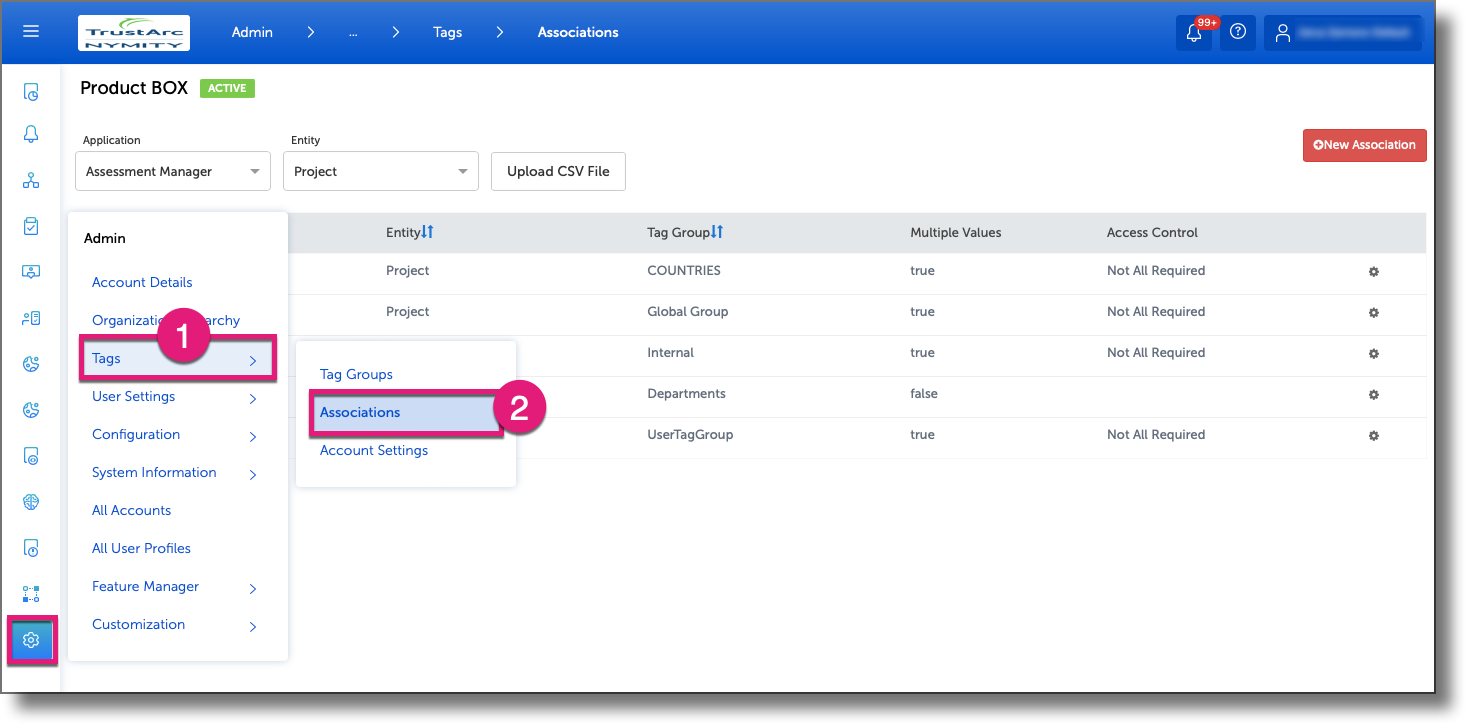Click the Product BOX page title
This screenshot has height=725, width=1467.
pos(134,88)
